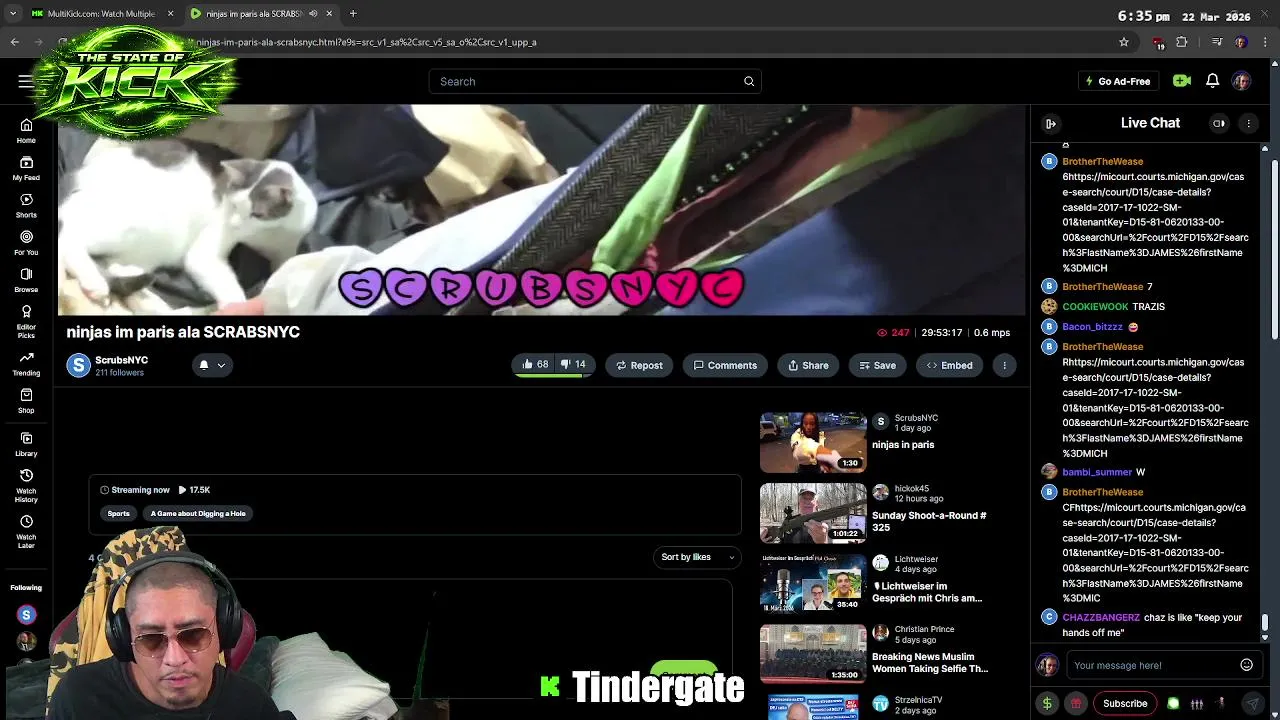
Task: Expand notification options chevron
Action: [221, 365]
